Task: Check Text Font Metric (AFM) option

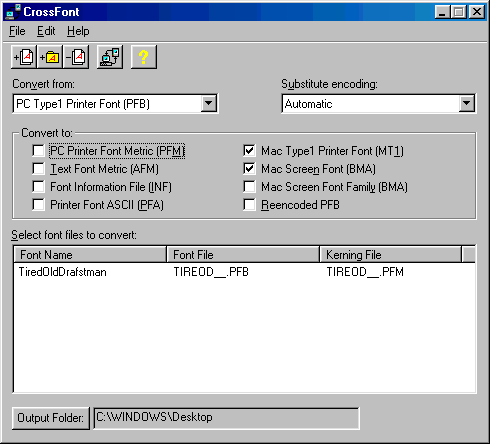Action: [39, 169]
